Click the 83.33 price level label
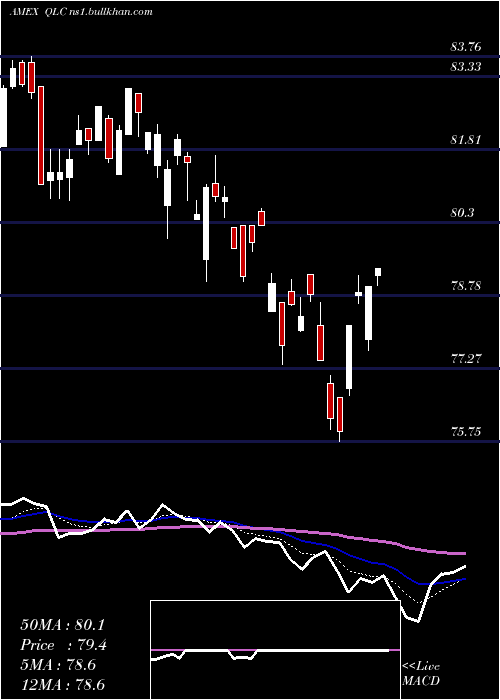The width and height of the screenshot is (500, 700). pyautogui.click(x=466, y=67)
